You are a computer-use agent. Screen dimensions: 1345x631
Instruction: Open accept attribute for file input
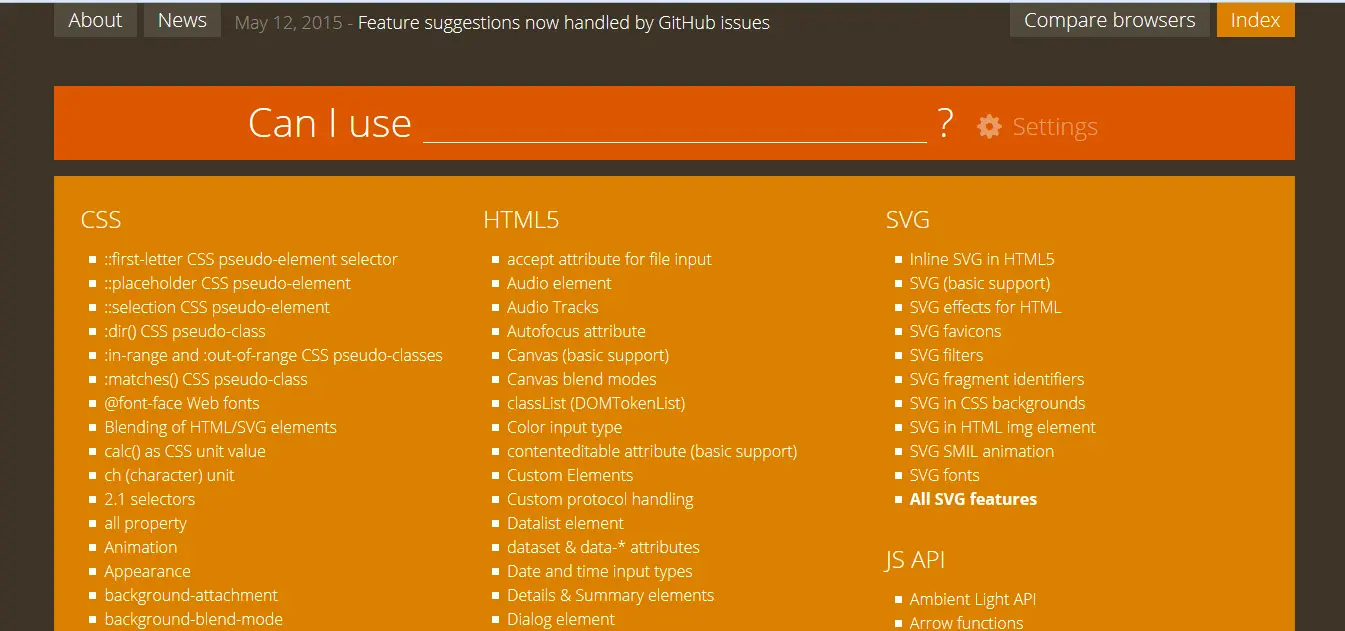(x=609, y=259)
